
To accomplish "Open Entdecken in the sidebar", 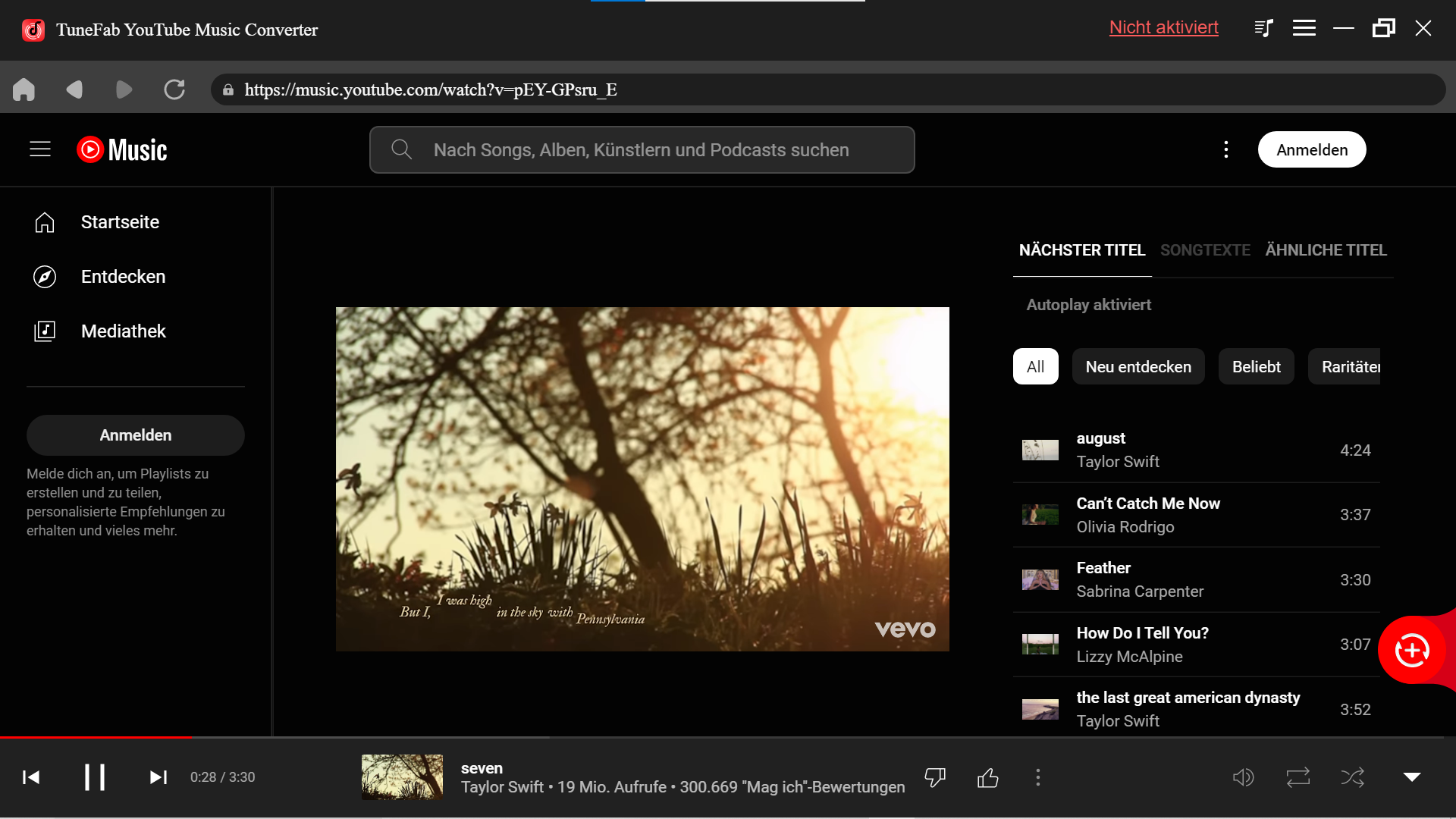I will click(136, 277).
